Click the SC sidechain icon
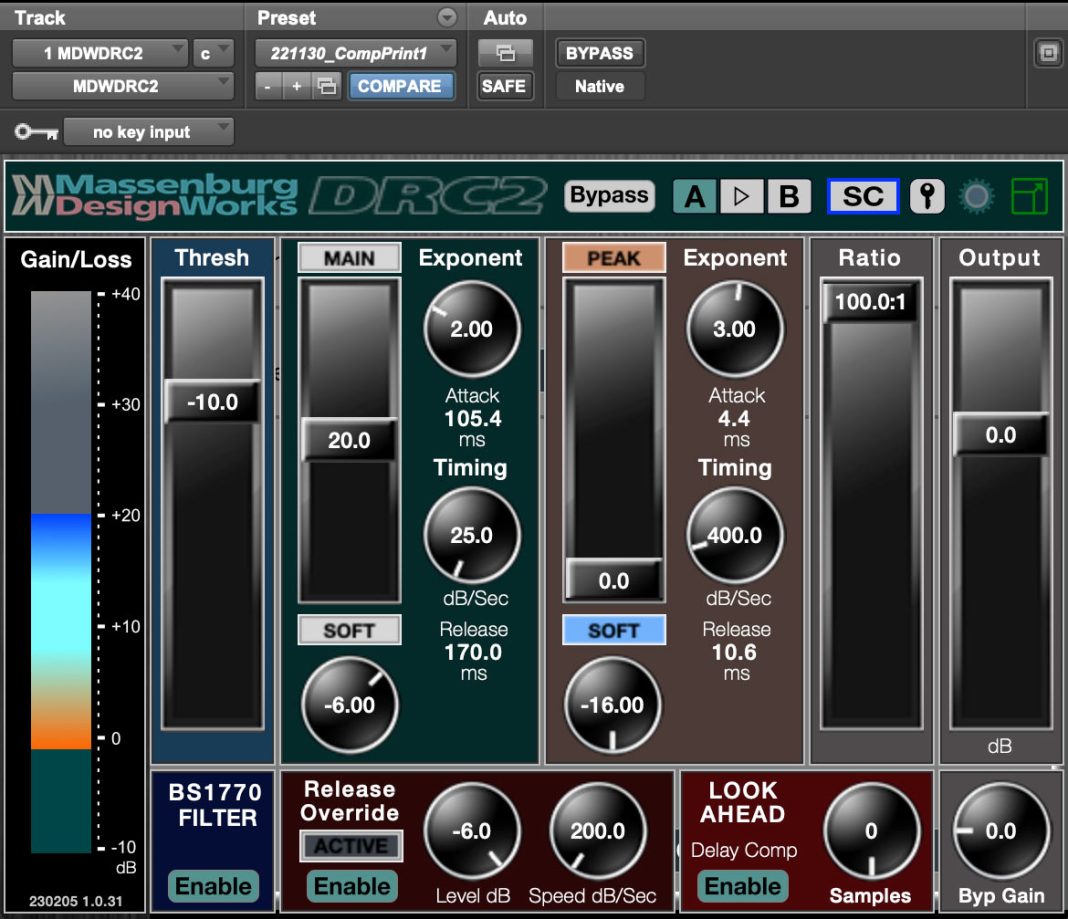The width and height of the screenshot is (1068, 919). (x=862, y=197)
